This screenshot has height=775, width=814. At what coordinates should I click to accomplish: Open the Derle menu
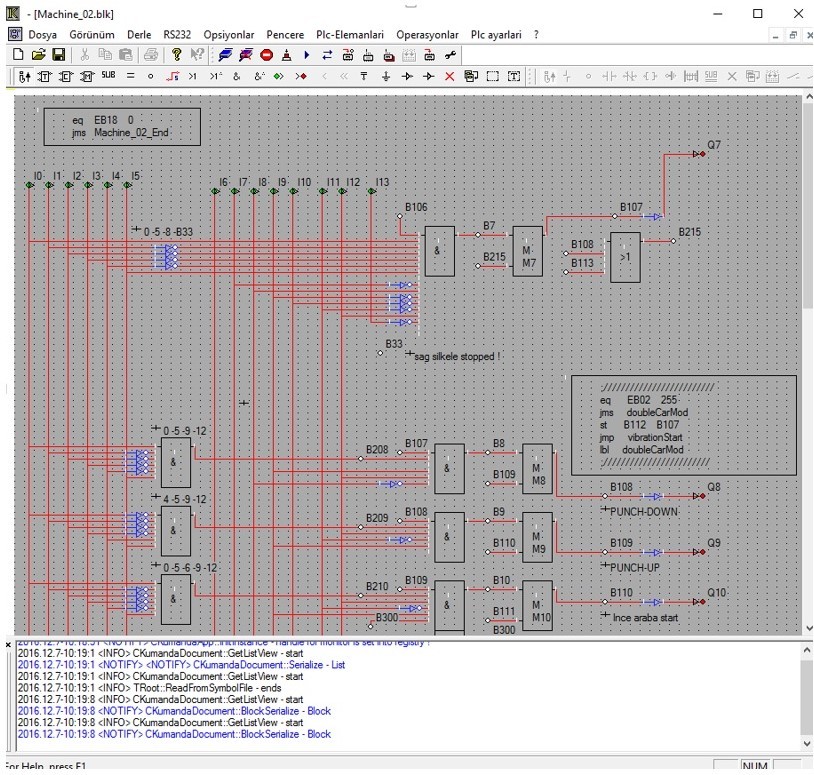tap(139, 35)
